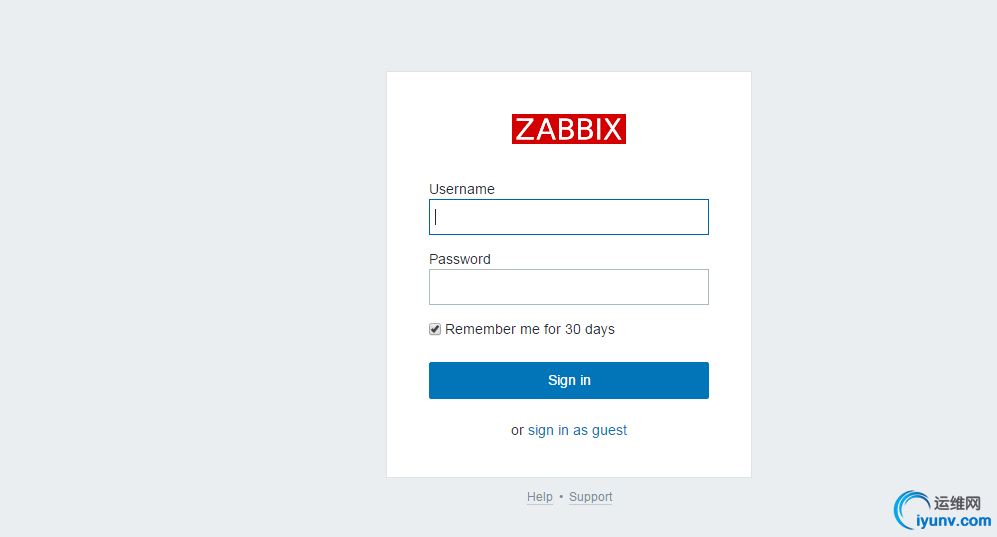Uncheck the Remember me checkbox
Viewport: 997px width, 537px height.
[x=435, y=329]
